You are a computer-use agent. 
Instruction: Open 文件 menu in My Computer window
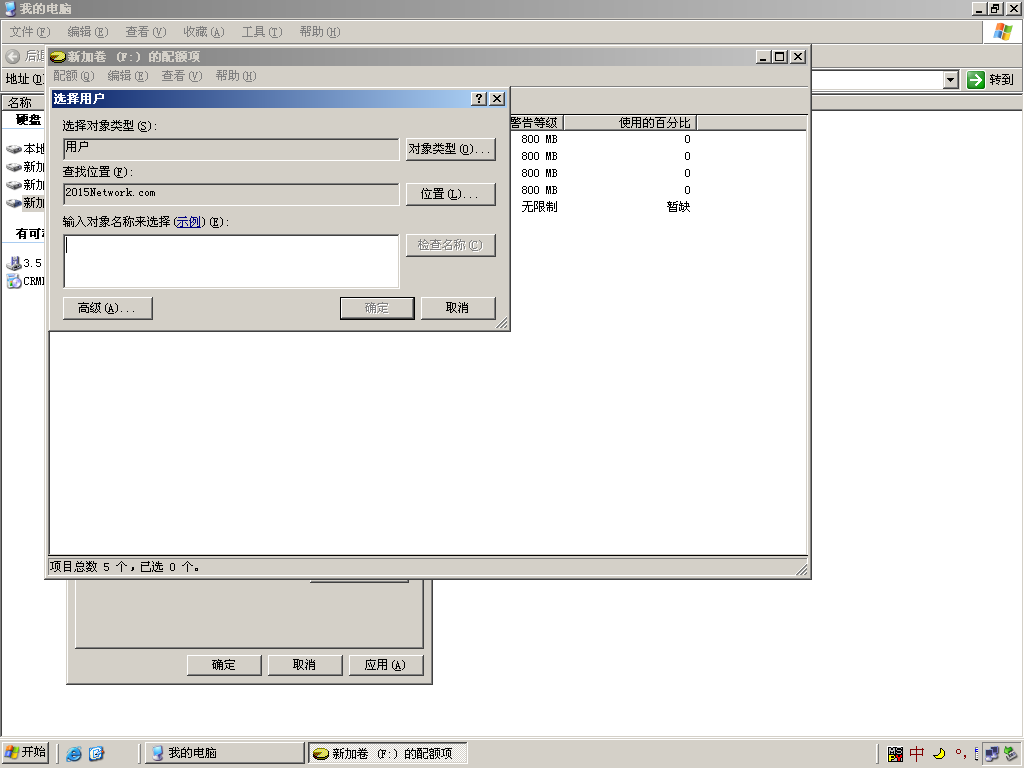tap(29, 32)
